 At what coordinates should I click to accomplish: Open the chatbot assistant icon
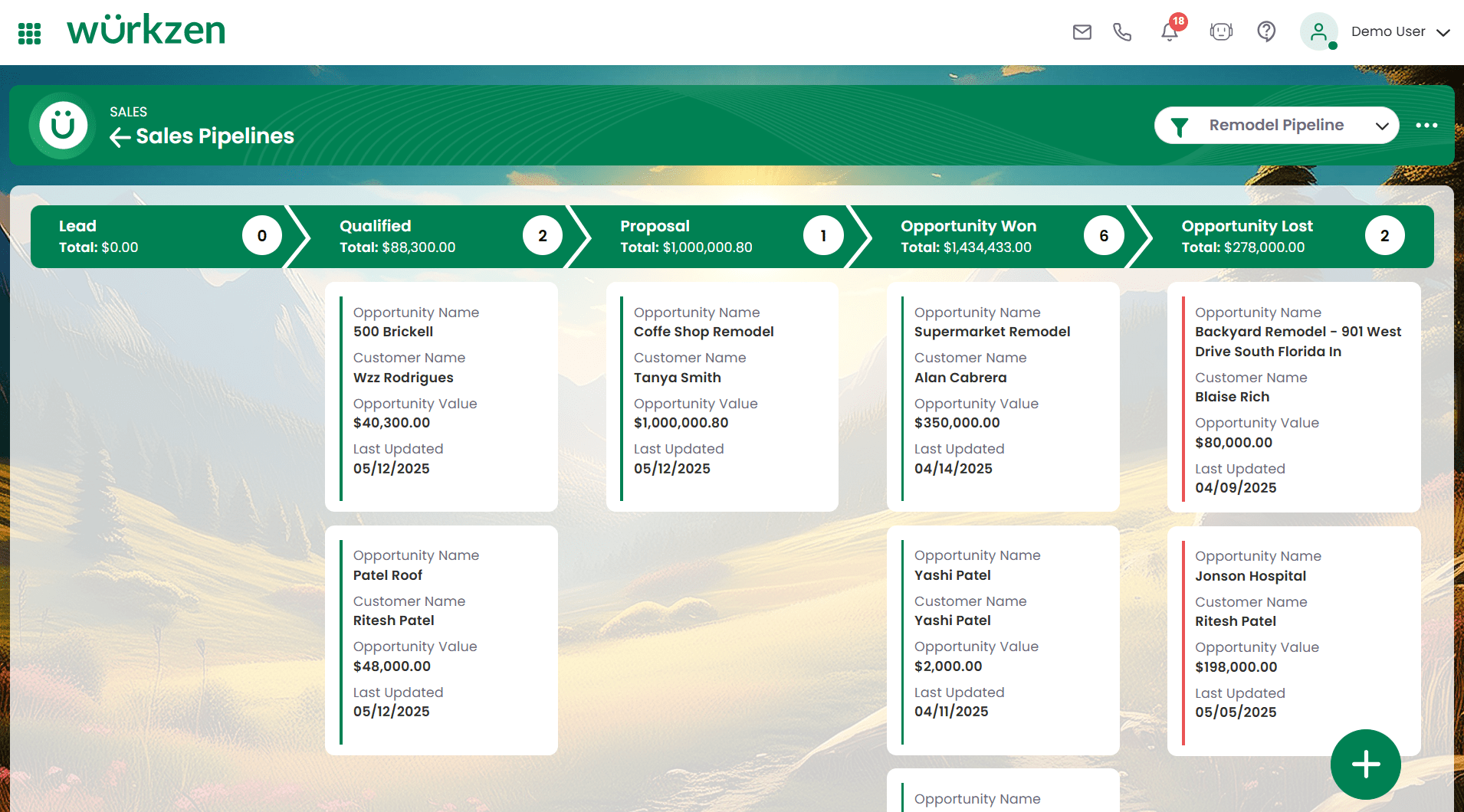[x=1221, y=31]
